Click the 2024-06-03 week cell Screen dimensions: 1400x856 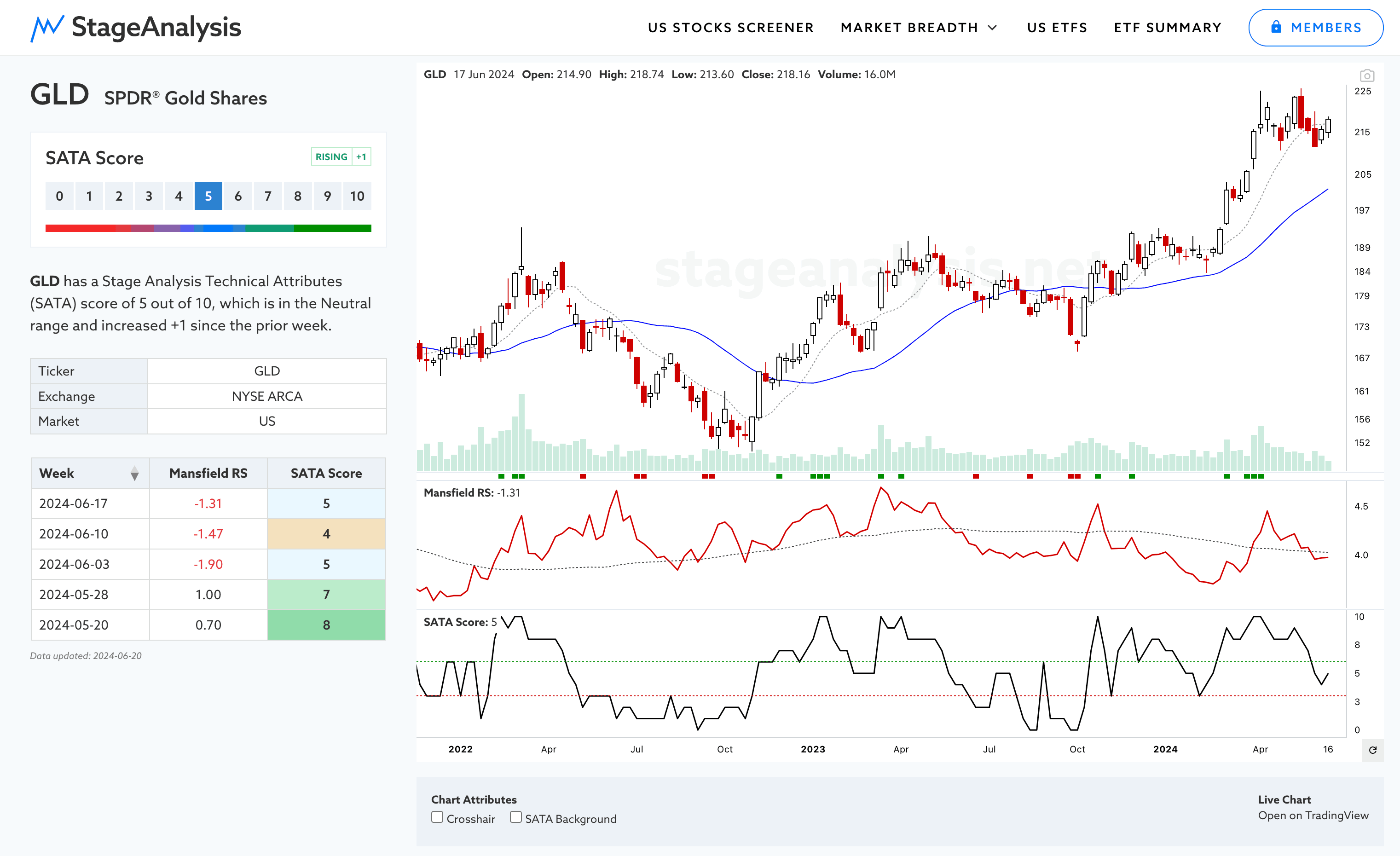point(90,564)
